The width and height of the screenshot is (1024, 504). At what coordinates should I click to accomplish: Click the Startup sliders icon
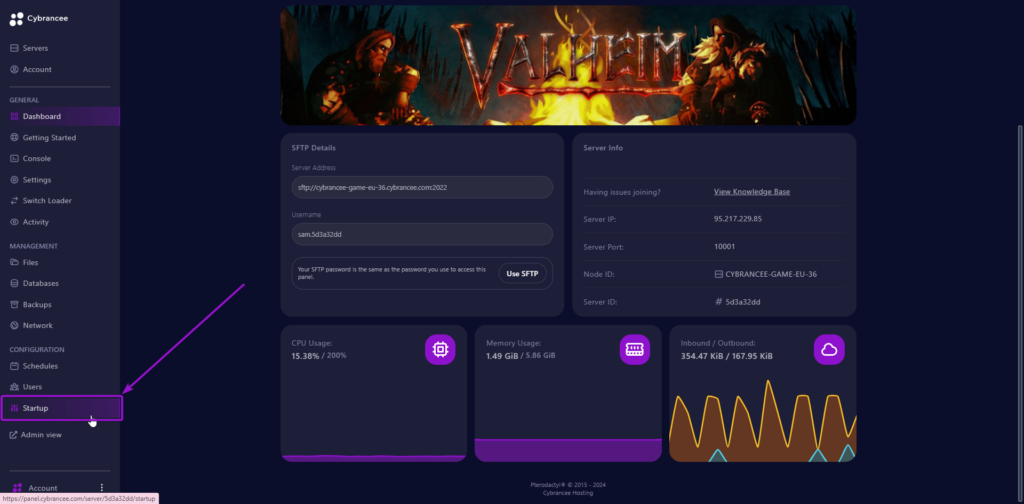pyautogui.click(x=15, y=408)
